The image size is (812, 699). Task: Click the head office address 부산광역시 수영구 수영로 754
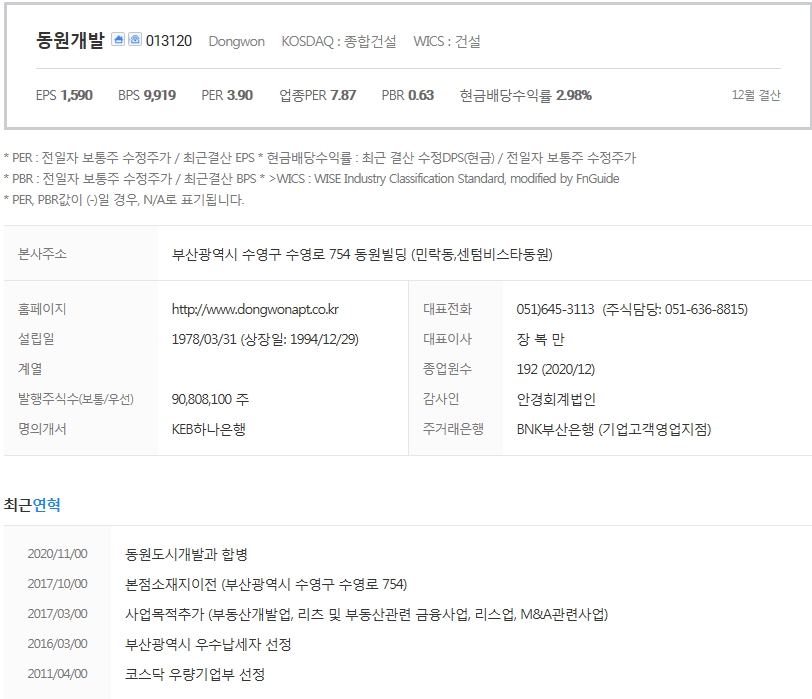261,254
